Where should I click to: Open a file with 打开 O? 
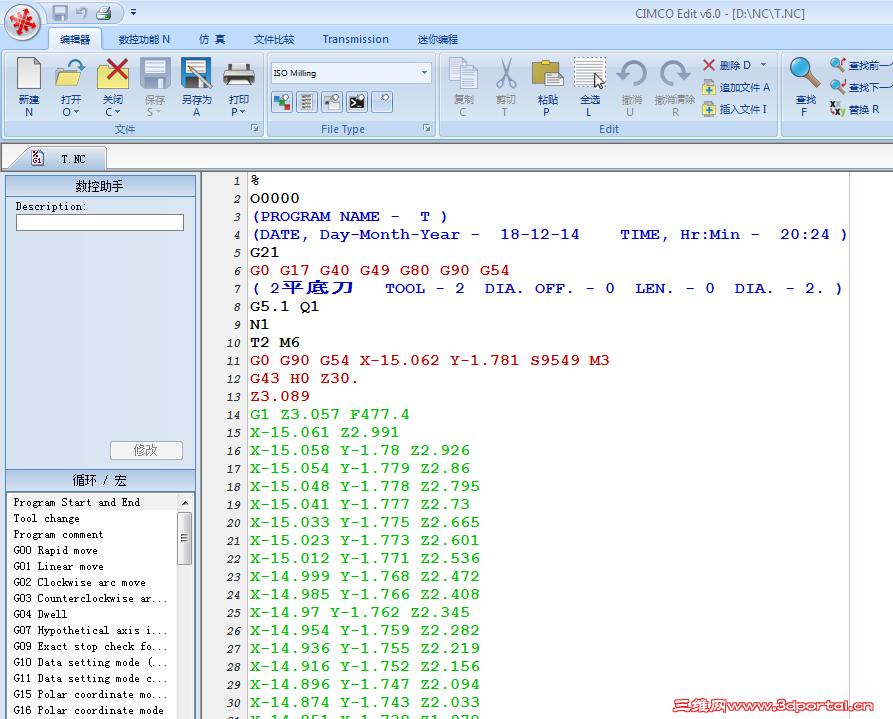click(x=71, y=87)
